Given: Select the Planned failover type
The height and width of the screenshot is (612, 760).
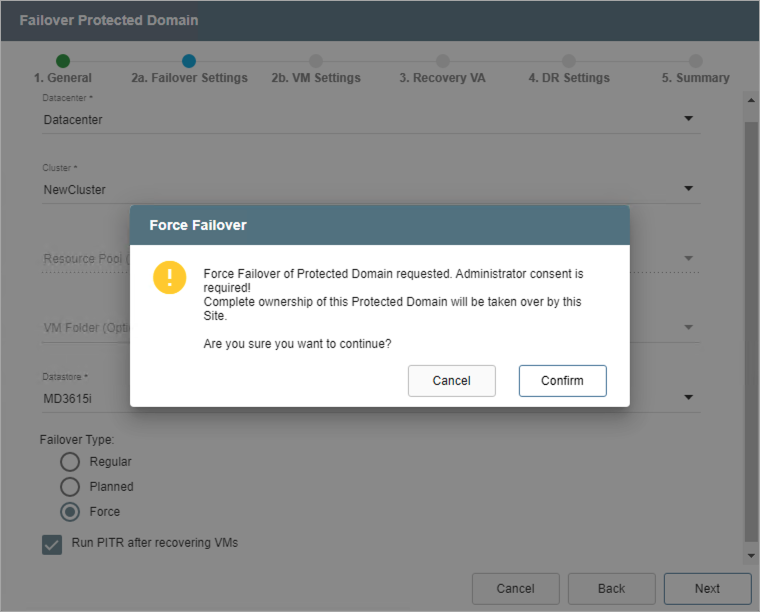Looking at the screenshot, I should pos(70,487).
